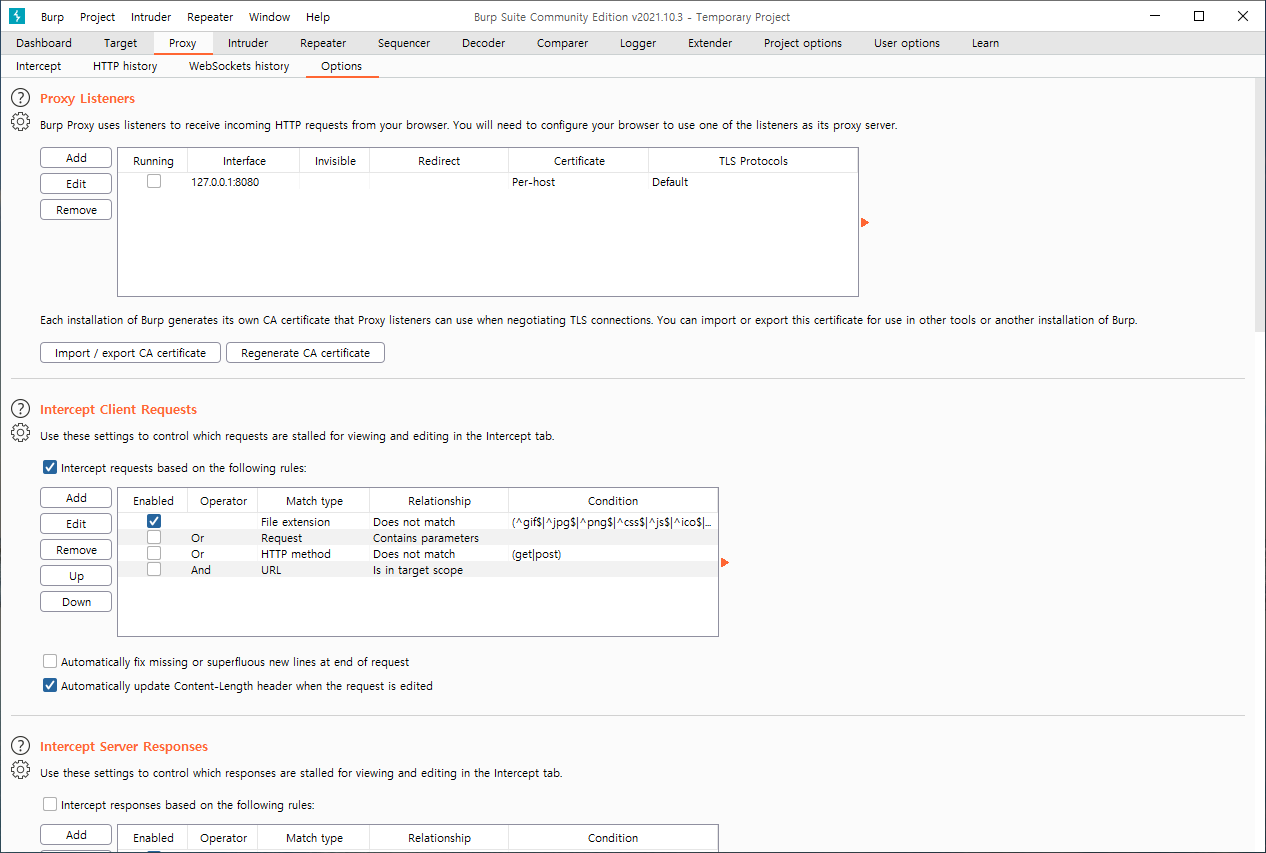
Task: Select the Is in target scope cell
Action: click(439, 570)
